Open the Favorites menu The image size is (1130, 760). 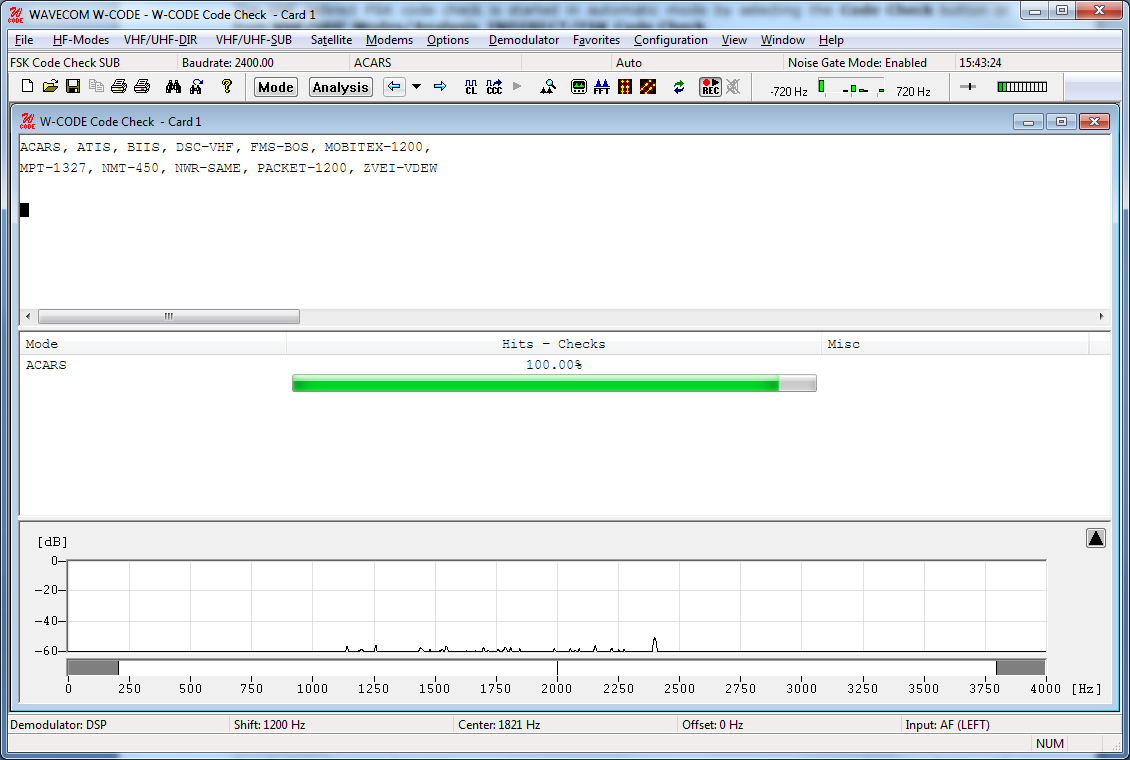click(596, 40)
